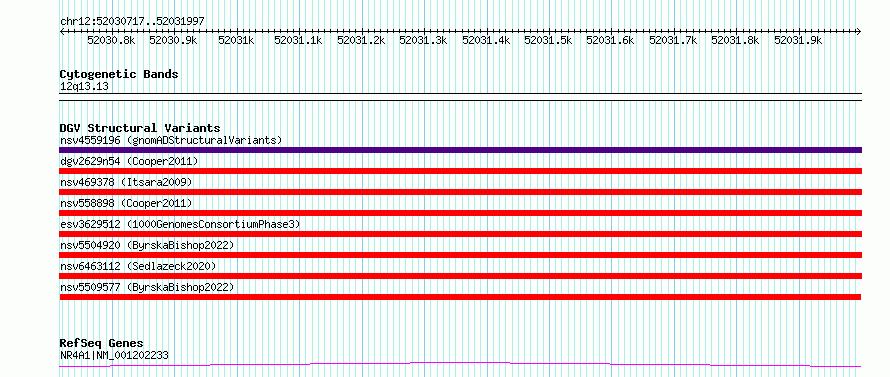Click the purple nsv4559196 variant bar

click(x=460, y=150)
